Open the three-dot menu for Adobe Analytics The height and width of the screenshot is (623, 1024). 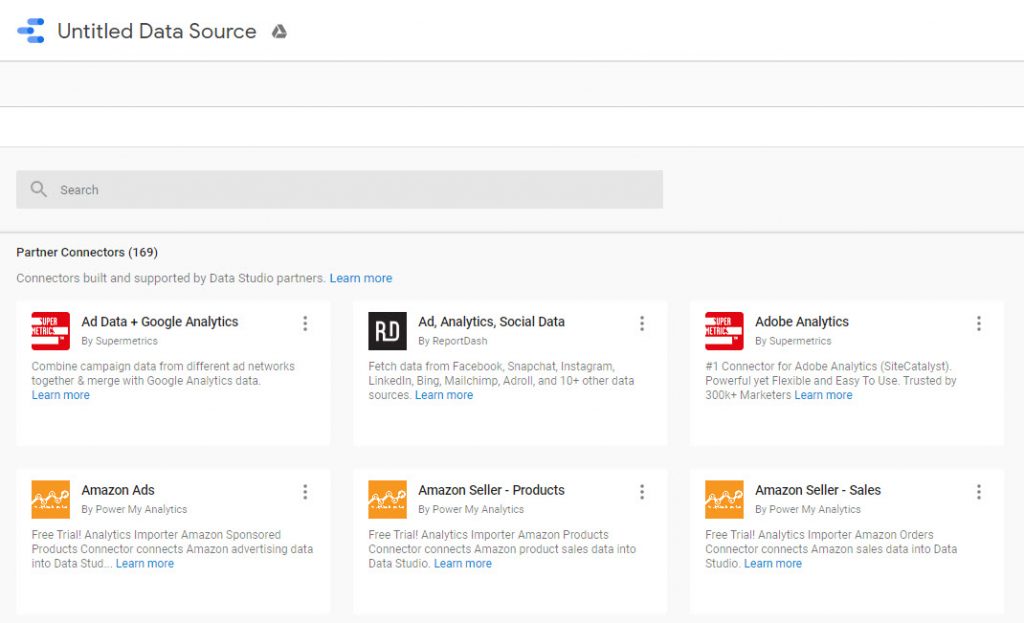coord(979,323)
